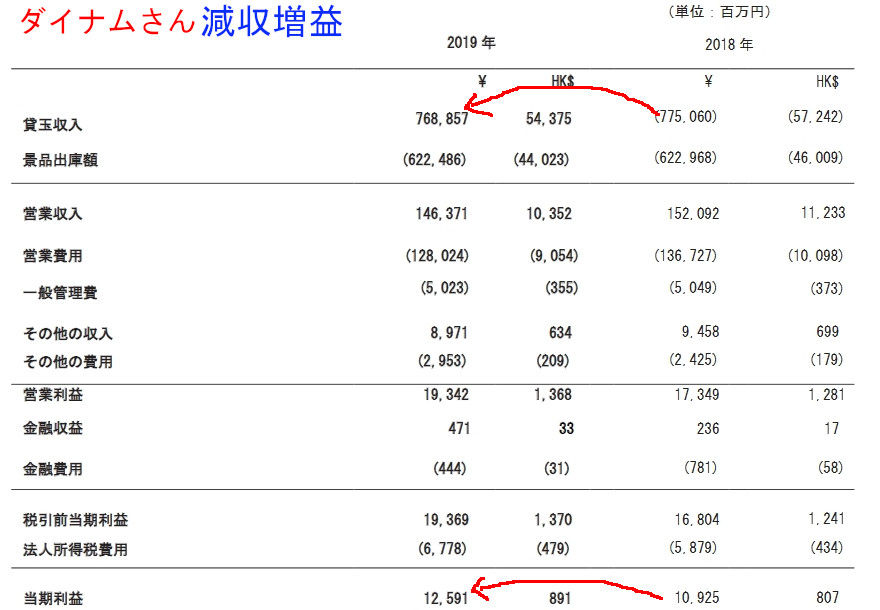
Task: Click the 法人所得税費用 row label
Action: click(75, 549)
